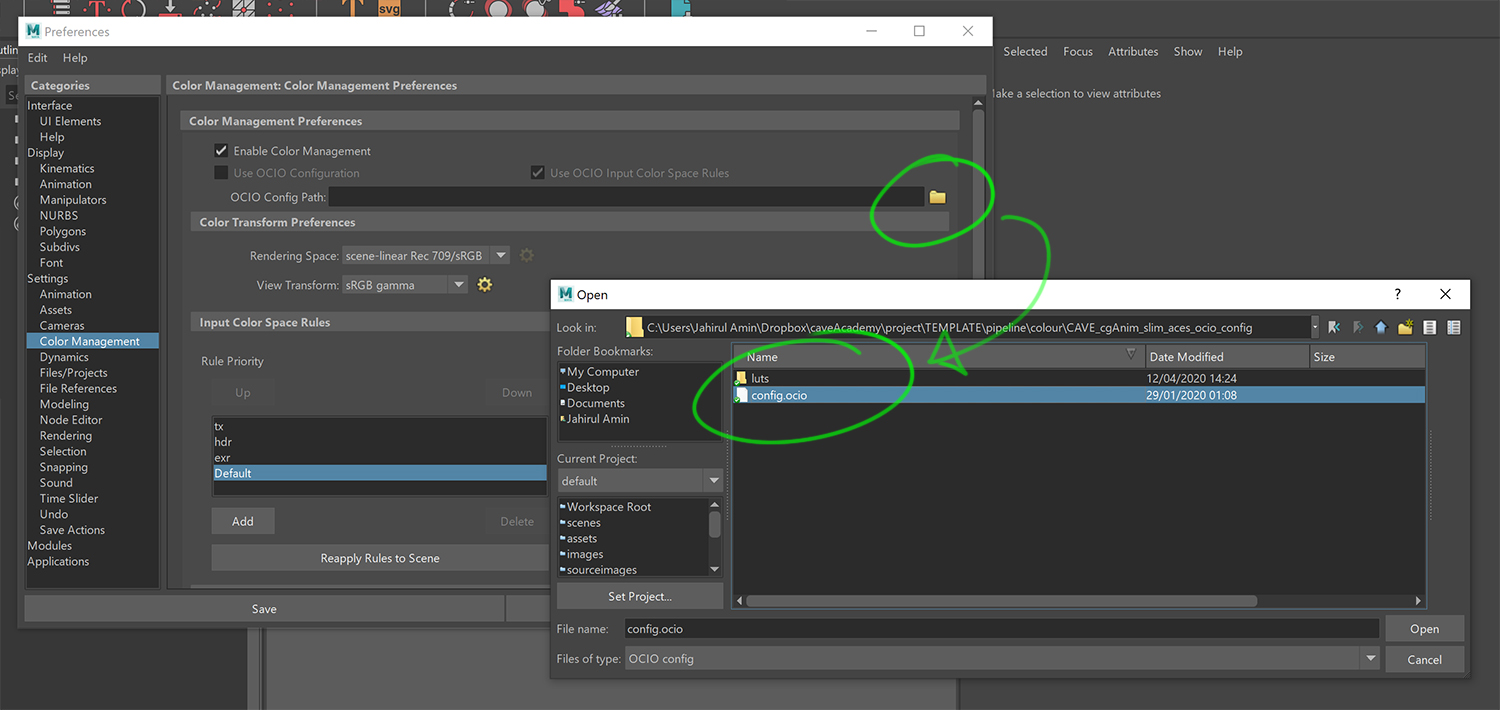Open View Transform gear options
1500x710 pixels.
(x=485, y=285)
